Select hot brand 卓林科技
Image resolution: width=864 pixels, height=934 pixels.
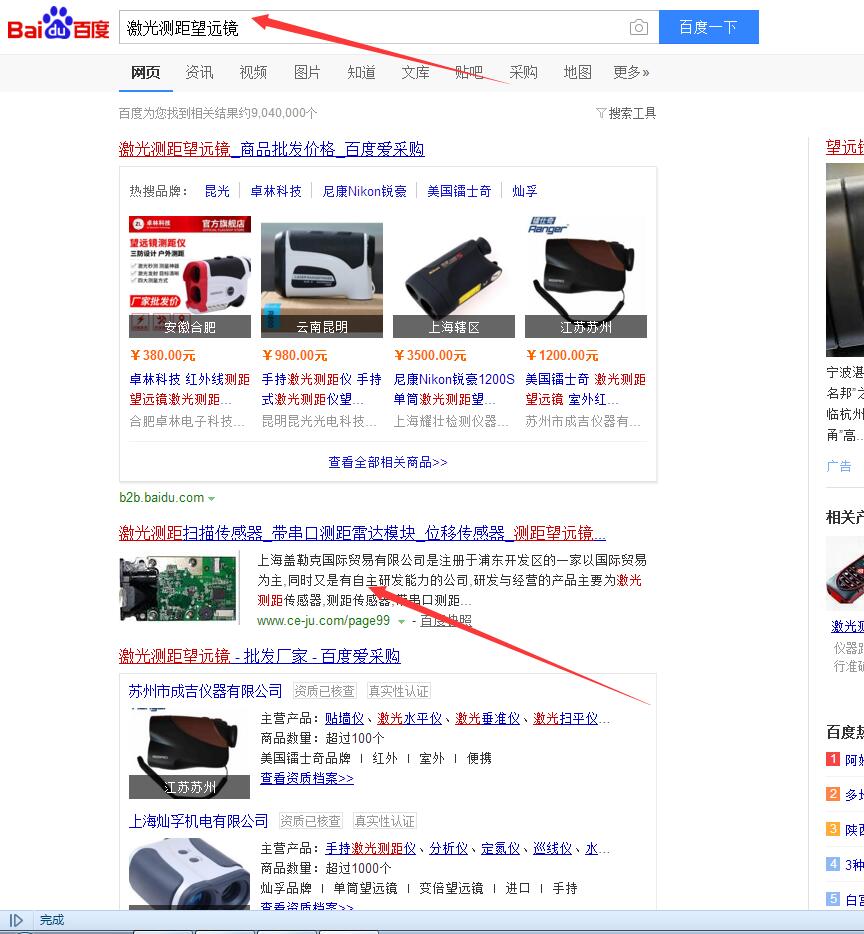point(276,191)
